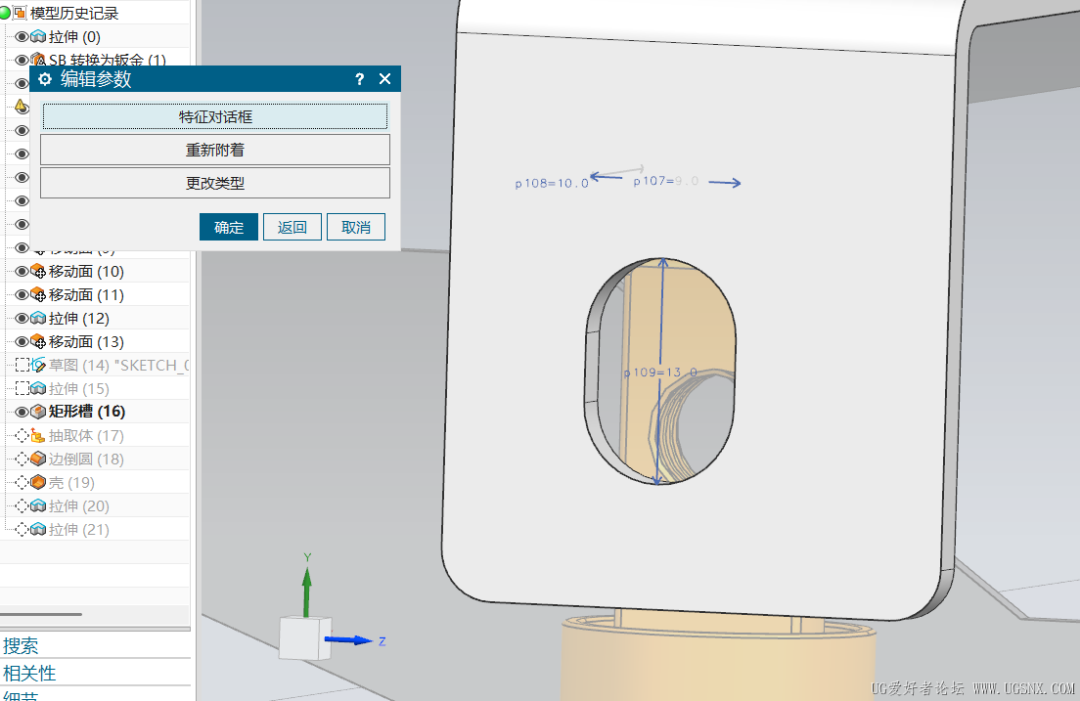Toggle the checkbox beside 拉伸 (15)
The width and height of the screenshot is (1080, 701).
[x=21, y=388]
